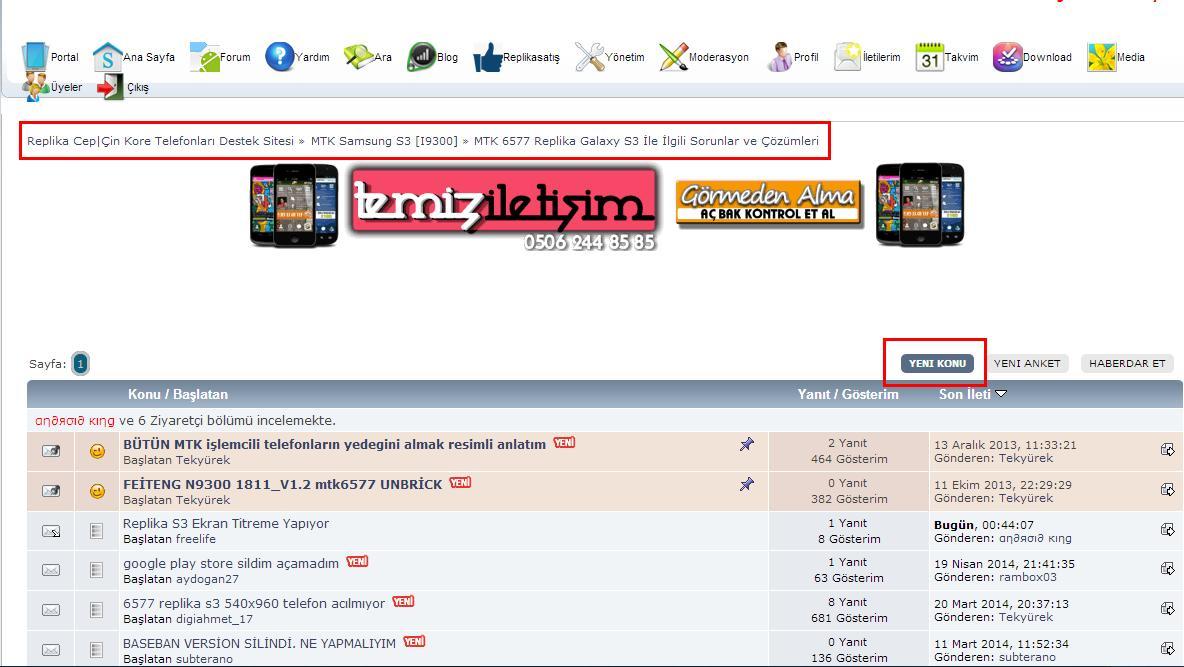Select page 1 in Sayfa pagination
Image resolution: width=1184 pixels, height=667 pixels.
coord(80,364)
